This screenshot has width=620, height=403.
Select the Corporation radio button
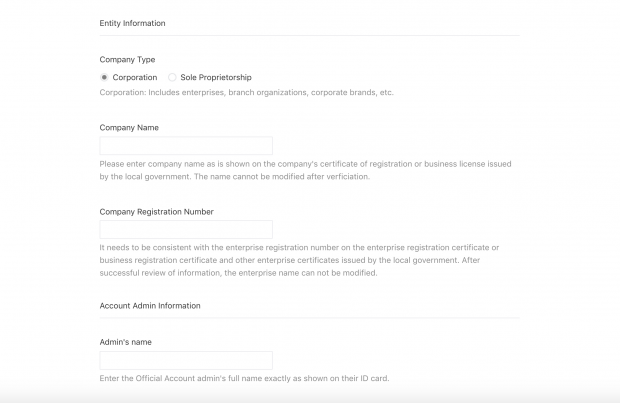[104, 78]
